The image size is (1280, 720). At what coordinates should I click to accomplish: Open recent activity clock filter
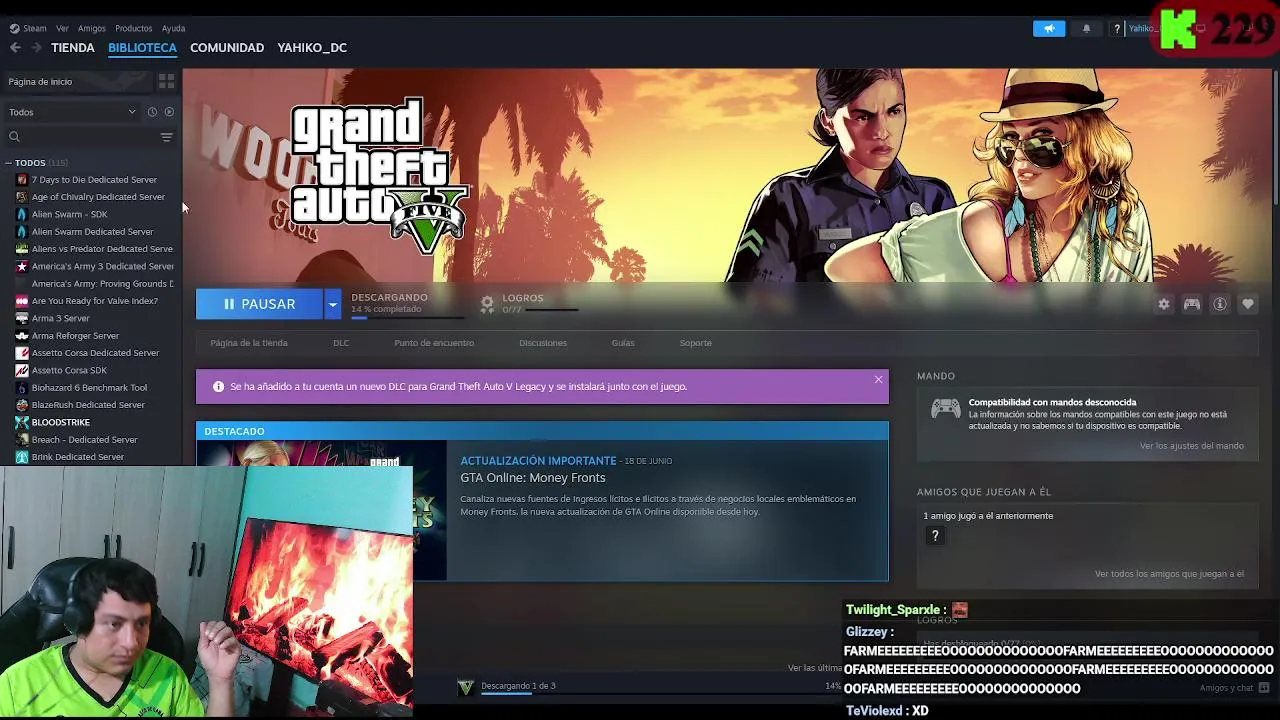[x=152, y=112]
